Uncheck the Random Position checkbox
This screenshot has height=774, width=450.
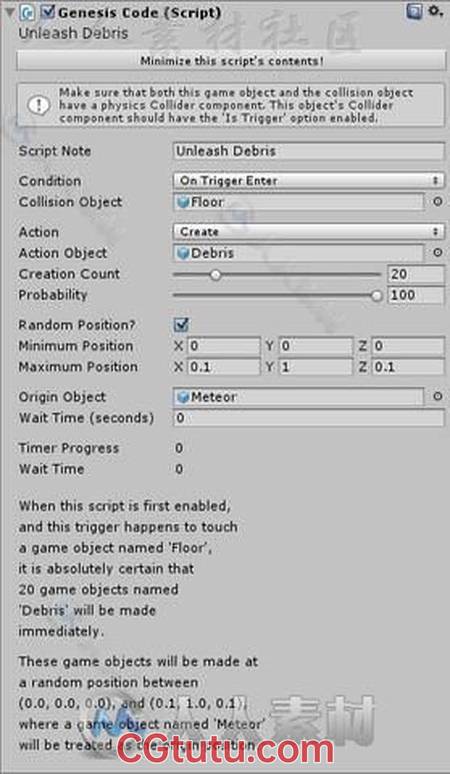coord(181,325)
